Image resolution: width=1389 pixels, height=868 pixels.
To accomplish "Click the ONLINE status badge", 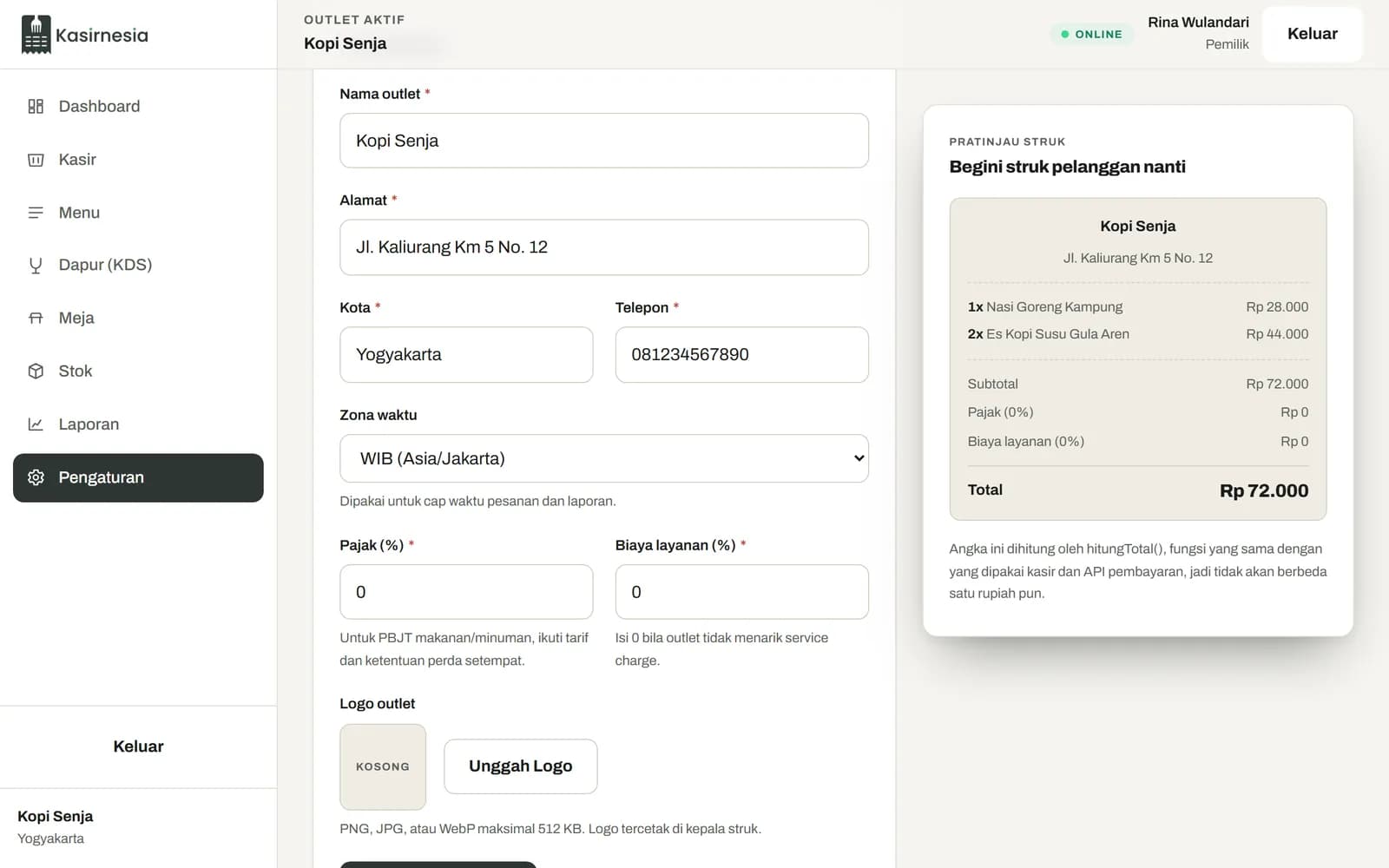I will [x=1091, y=34].
